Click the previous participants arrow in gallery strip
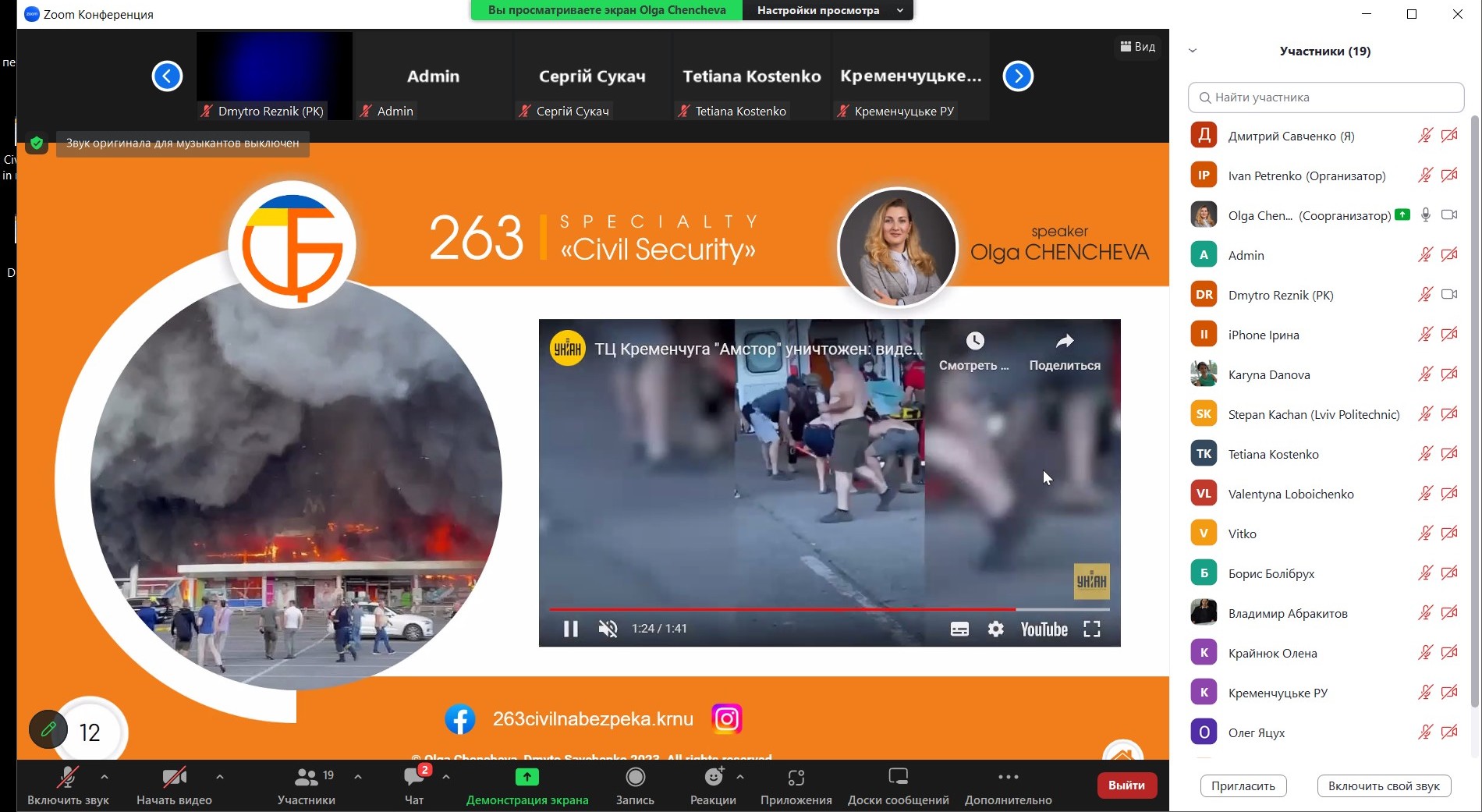This screenshot has height=812, width=1482. [x=167, y=76]
